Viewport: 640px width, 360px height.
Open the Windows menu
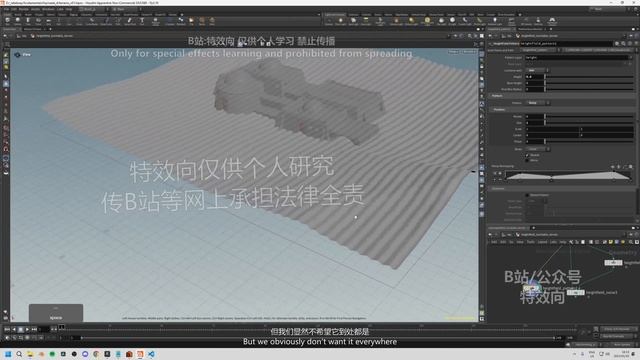point(48,9)
